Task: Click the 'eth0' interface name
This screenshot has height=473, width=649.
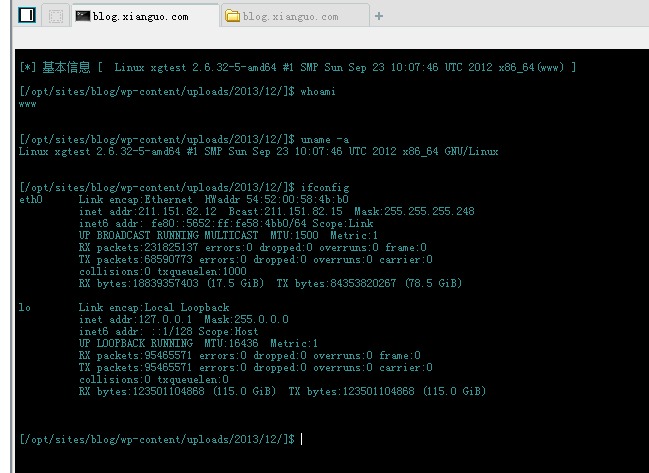Action: tap(31, 199)
